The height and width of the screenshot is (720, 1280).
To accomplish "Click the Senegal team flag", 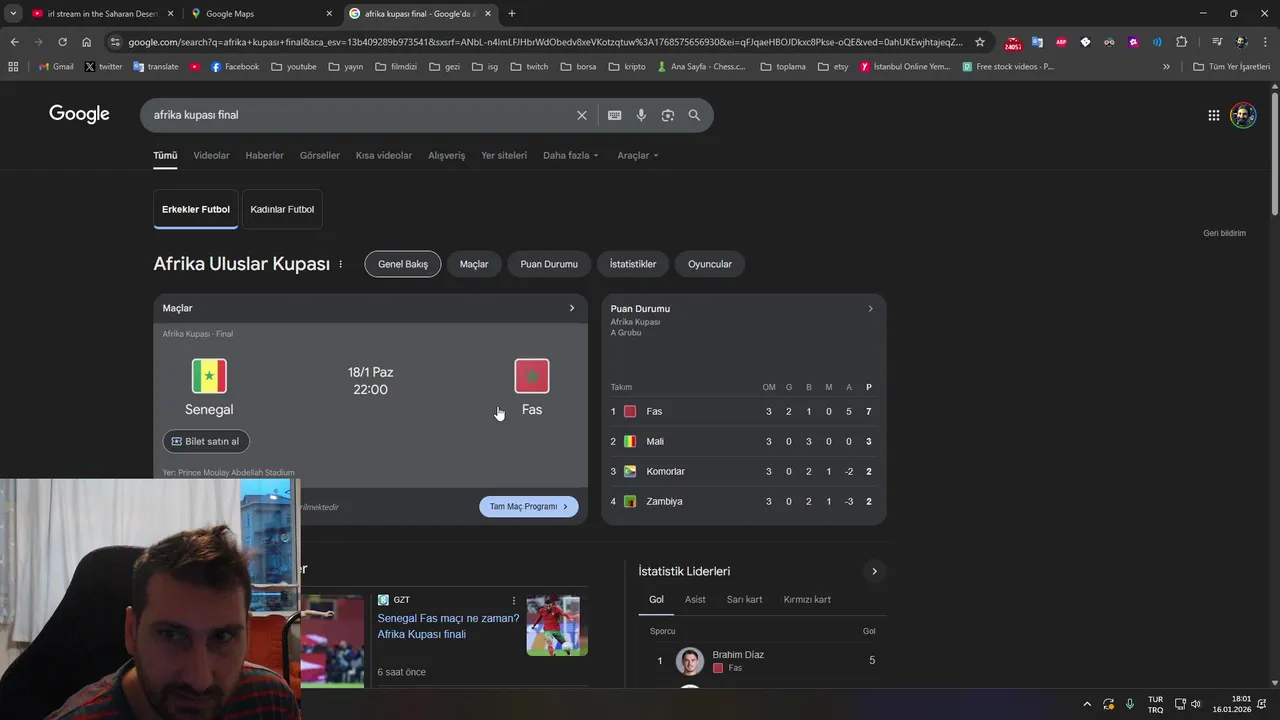I will point(209,376).
